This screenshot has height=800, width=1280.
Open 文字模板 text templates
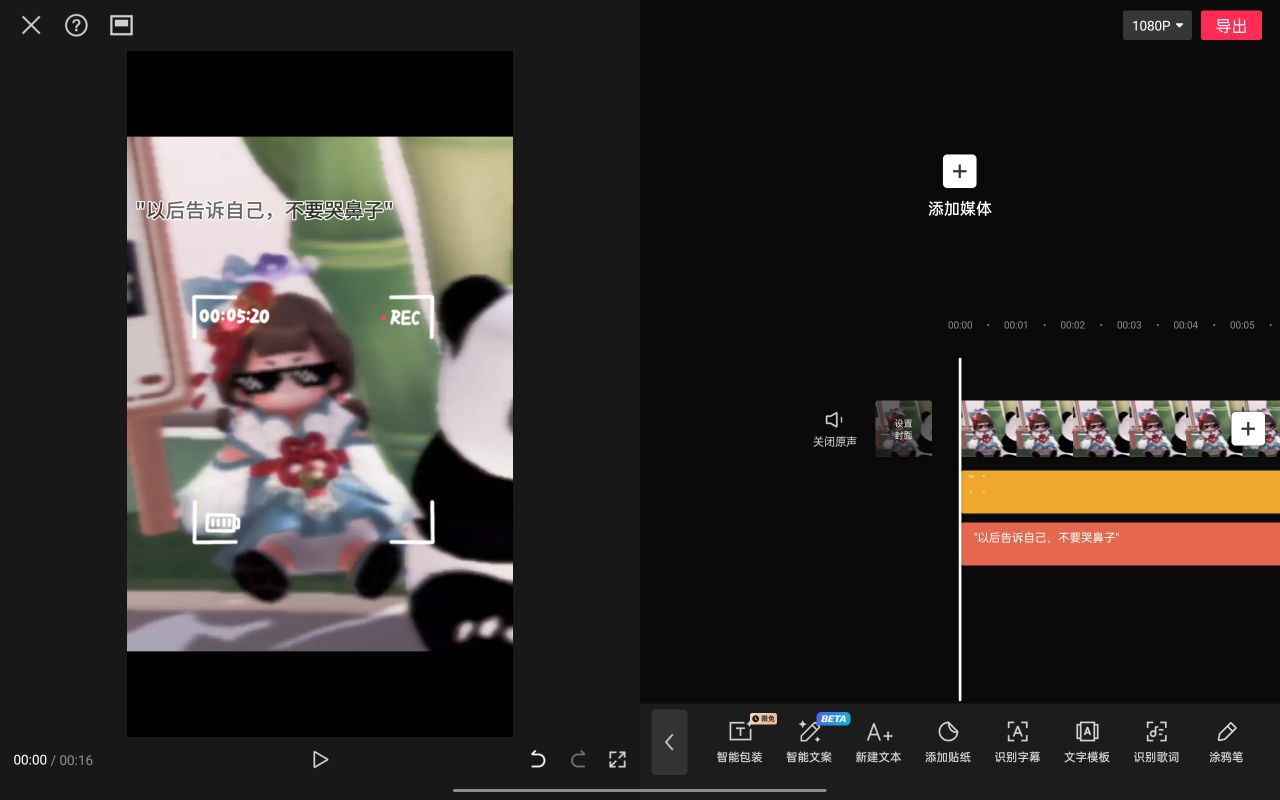pos(1087,742)
